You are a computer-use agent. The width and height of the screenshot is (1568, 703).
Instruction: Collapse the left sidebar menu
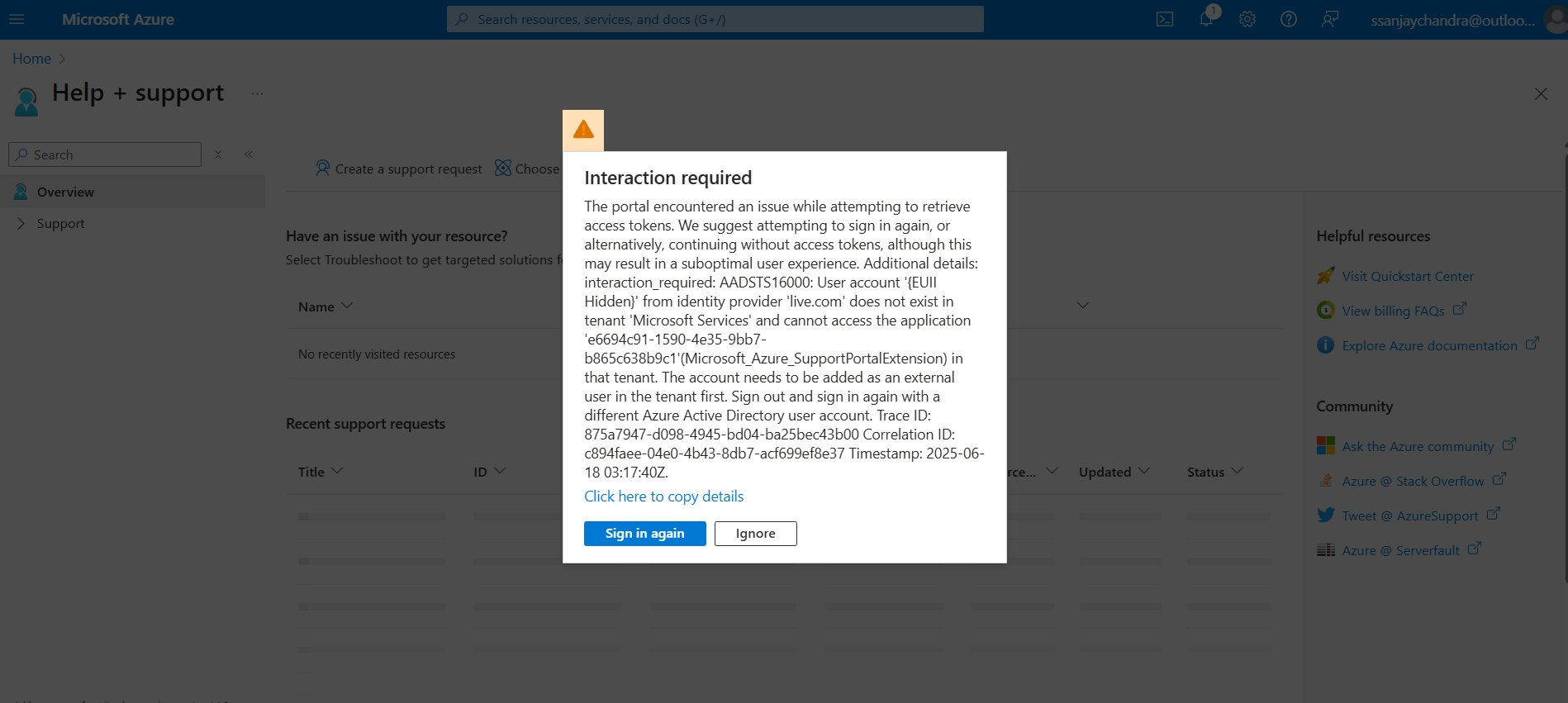(x=249, y=154)
